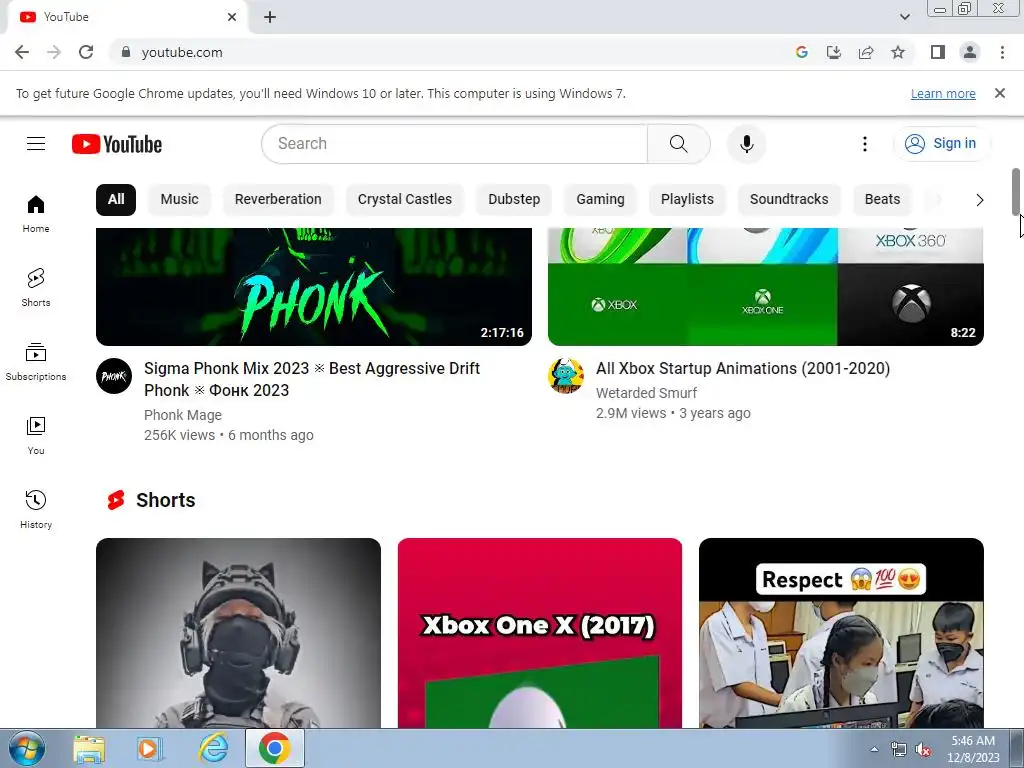The width and height of the screenshot is (1024, 768).
Task: Open the Phonk mix video thumbnail
Action: (314, 287)
